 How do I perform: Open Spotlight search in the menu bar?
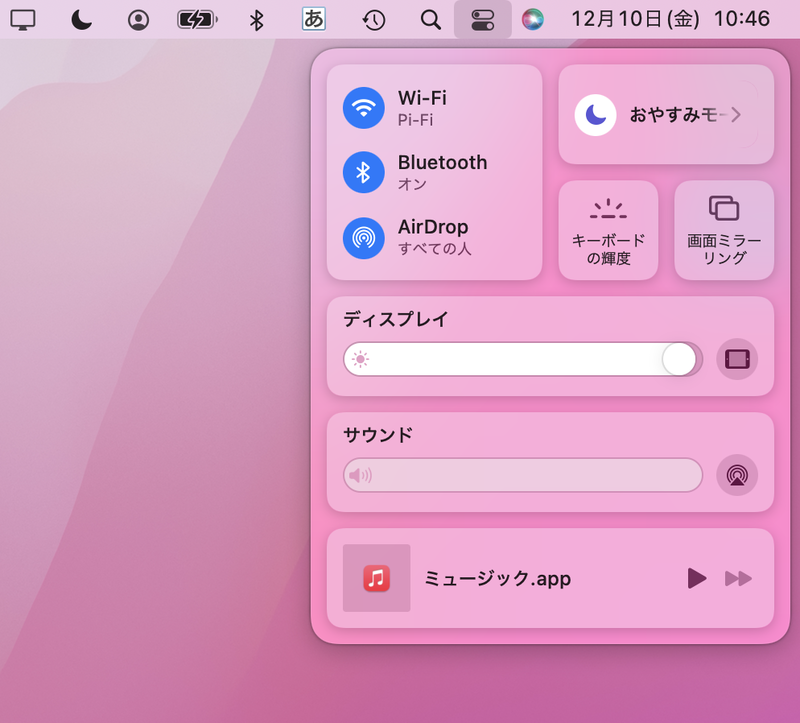[429, 18]
